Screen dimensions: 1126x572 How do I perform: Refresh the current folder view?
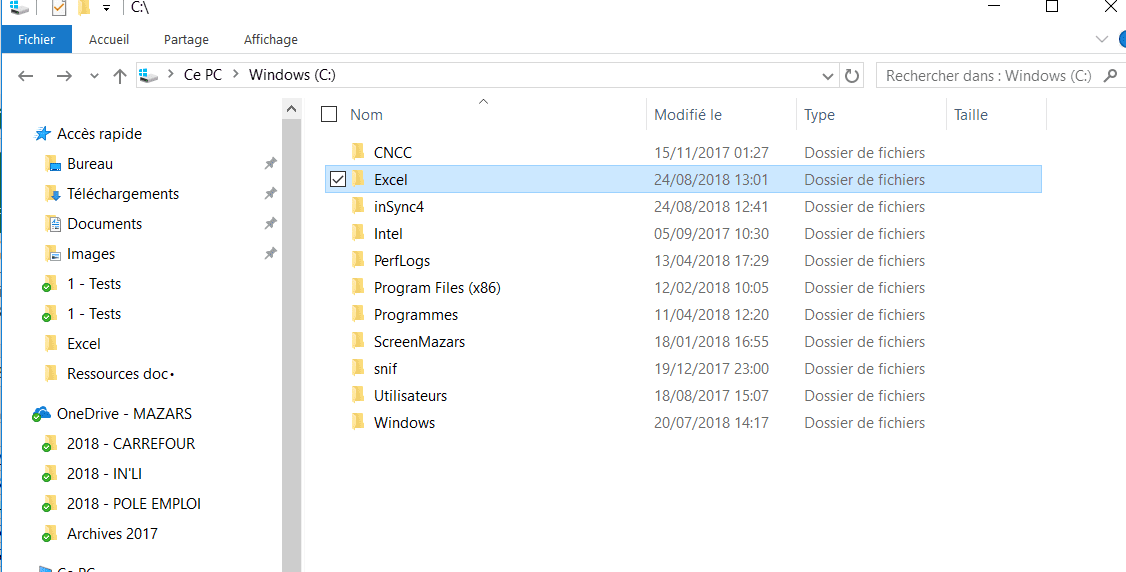click(x=852, y=76)
